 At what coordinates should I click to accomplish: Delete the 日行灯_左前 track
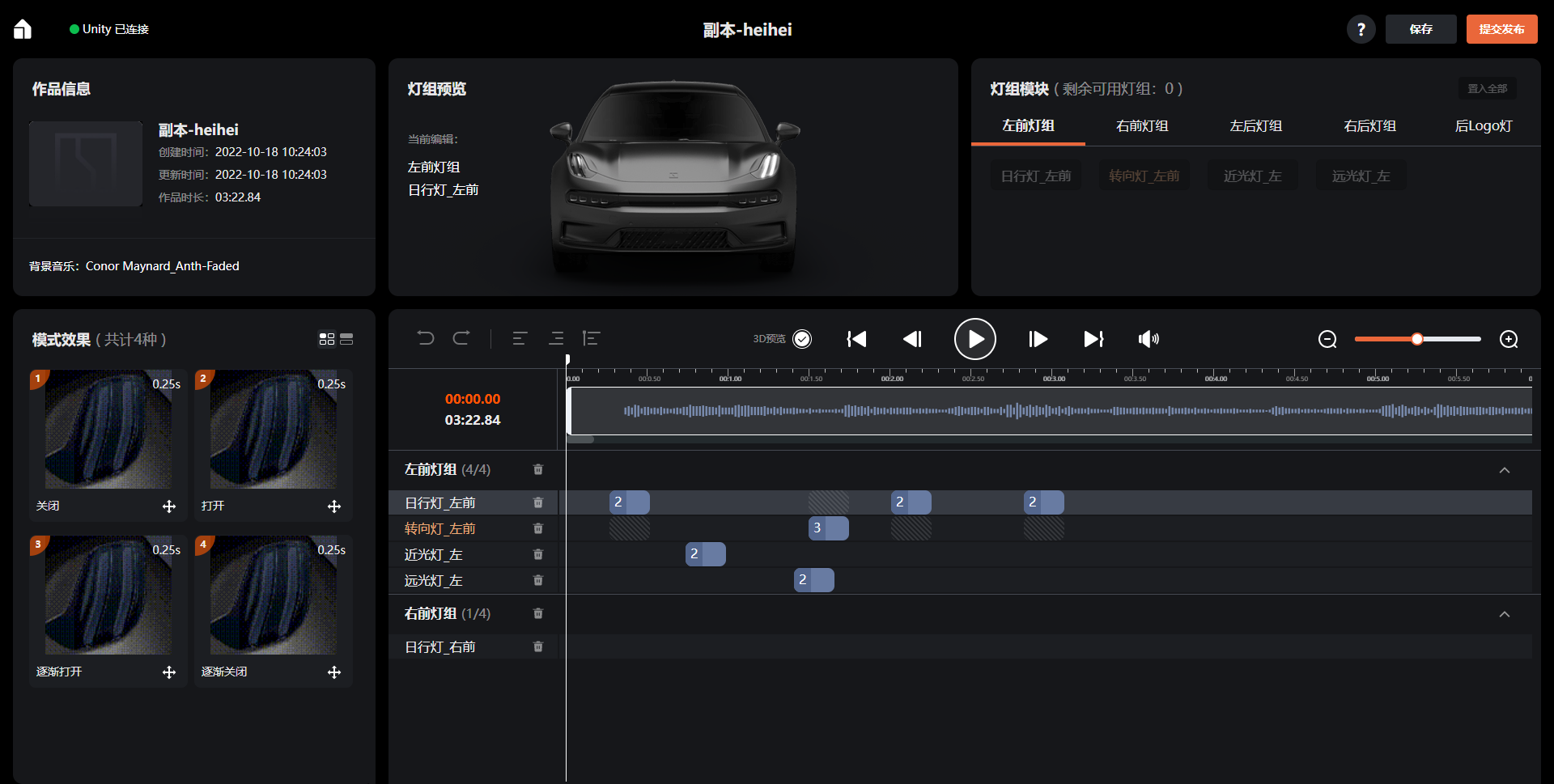coord(538,502)
